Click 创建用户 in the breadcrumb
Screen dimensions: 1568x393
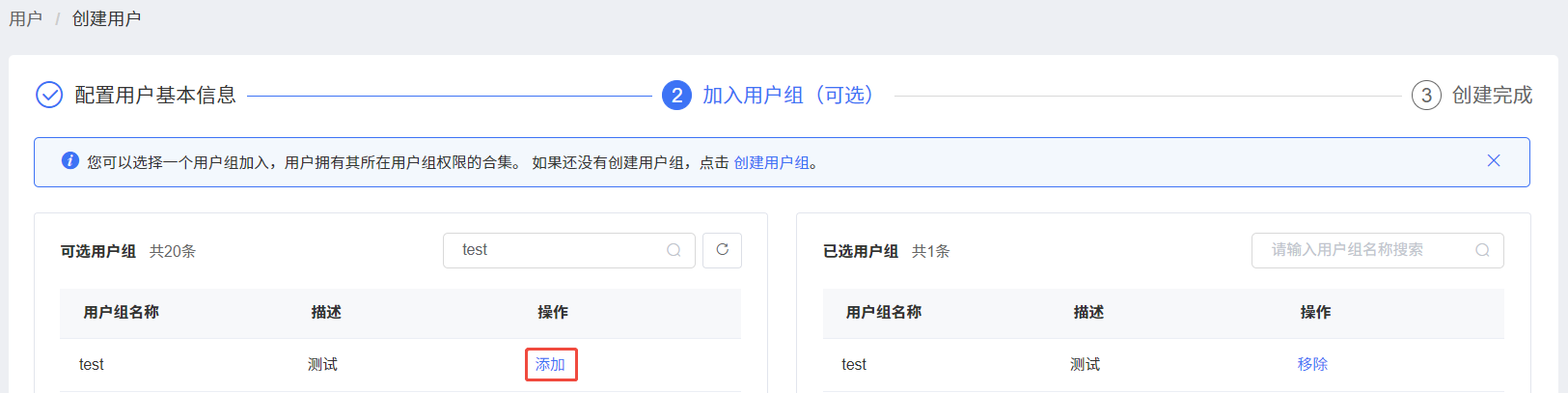pyautogui.click(x=107, y=18)
